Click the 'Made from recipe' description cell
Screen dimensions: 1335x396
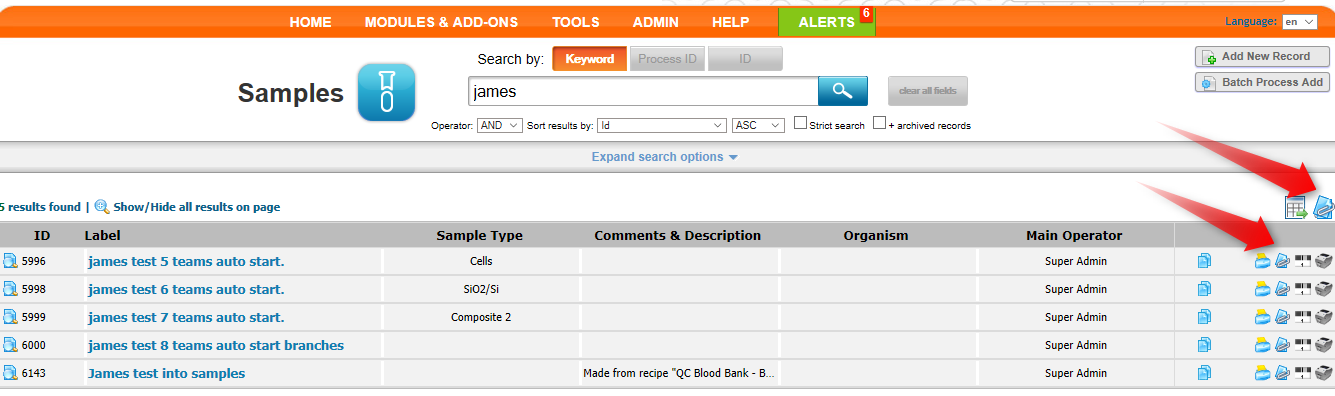click(x=679, y=373)
